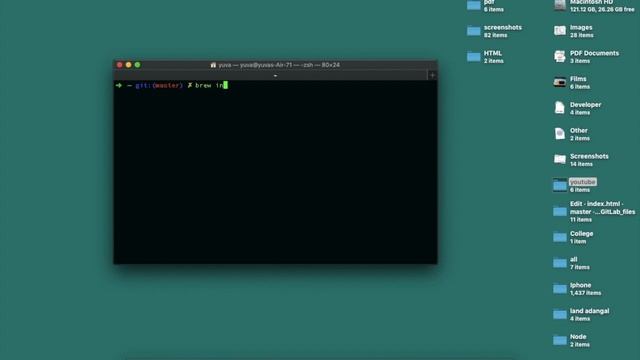This screenshot has width=640, height=360.
Task: Select the Macintosh HD drive icon
Action: (x=560, y=5)
